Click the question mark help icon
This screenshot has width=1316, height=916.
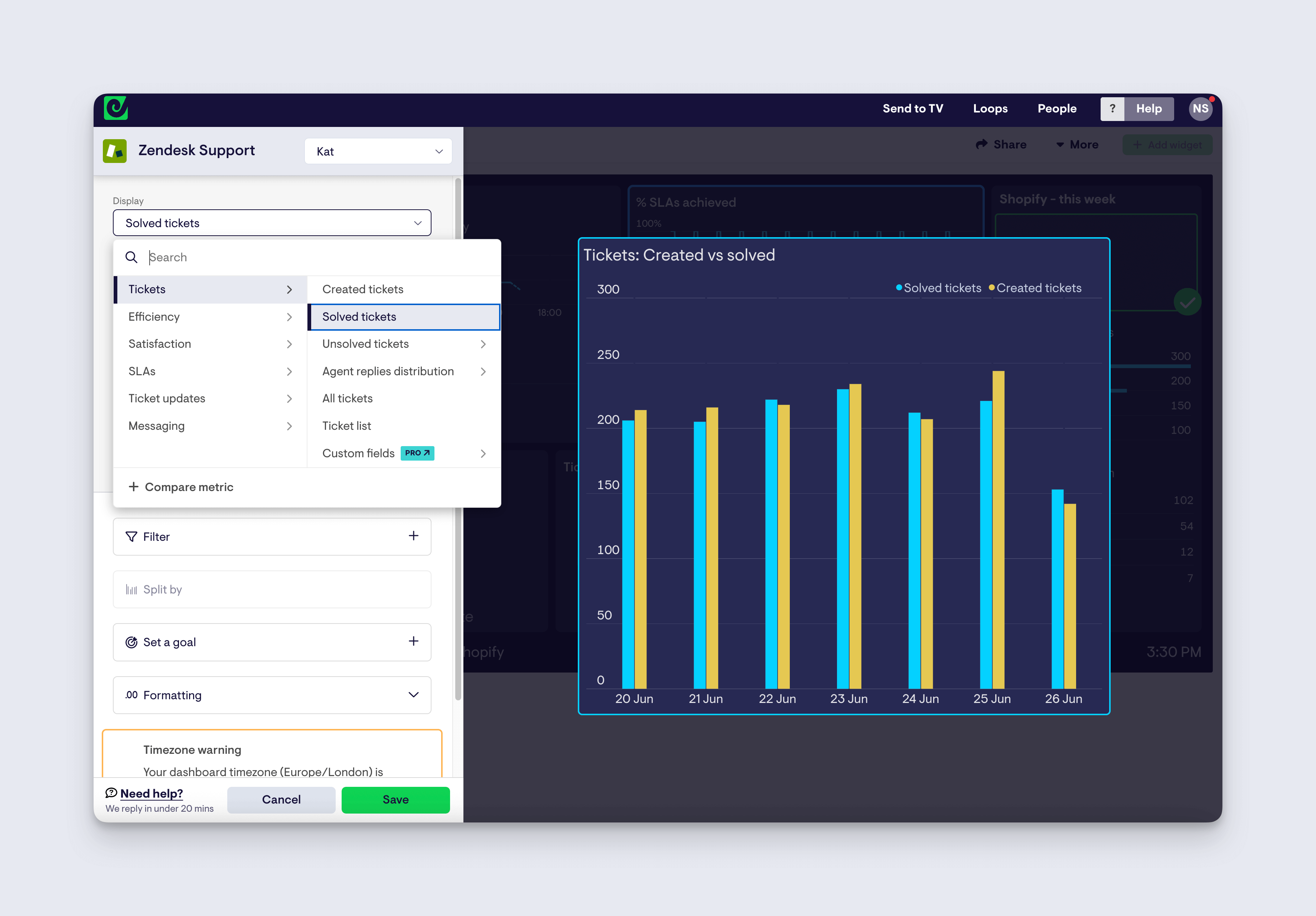[1112, 108]
